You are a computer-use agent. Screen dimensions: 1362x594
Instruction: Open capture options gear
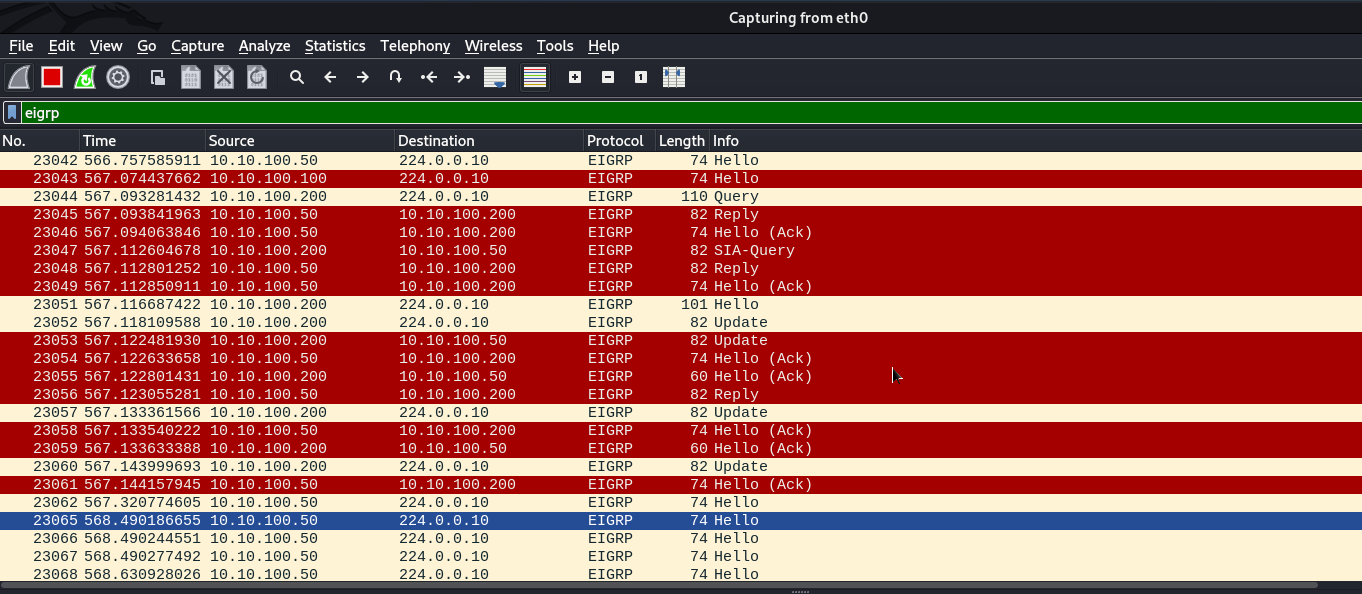[x=118, y=77]
